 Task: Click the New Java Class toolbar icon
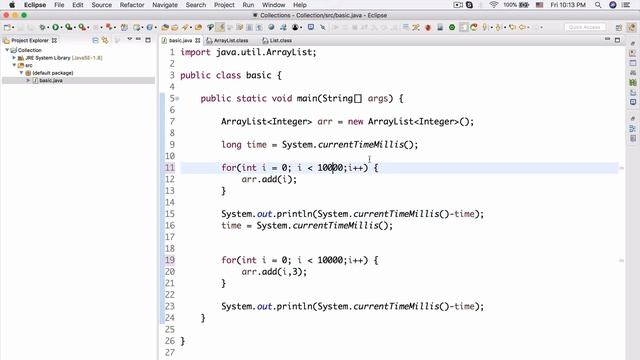click(149, 27)
